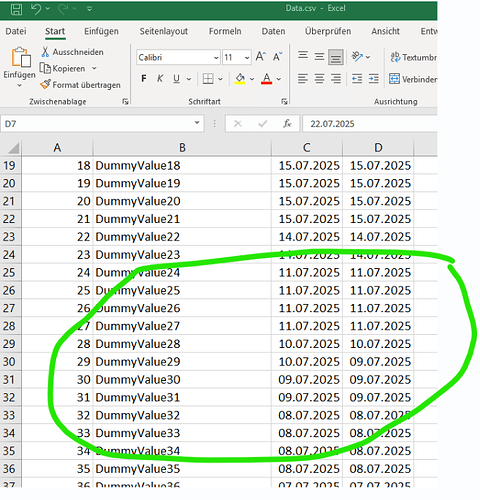480x500 pixels.
Task: Expand the Name Box dropdown arrow
Action: click(197, 123)
